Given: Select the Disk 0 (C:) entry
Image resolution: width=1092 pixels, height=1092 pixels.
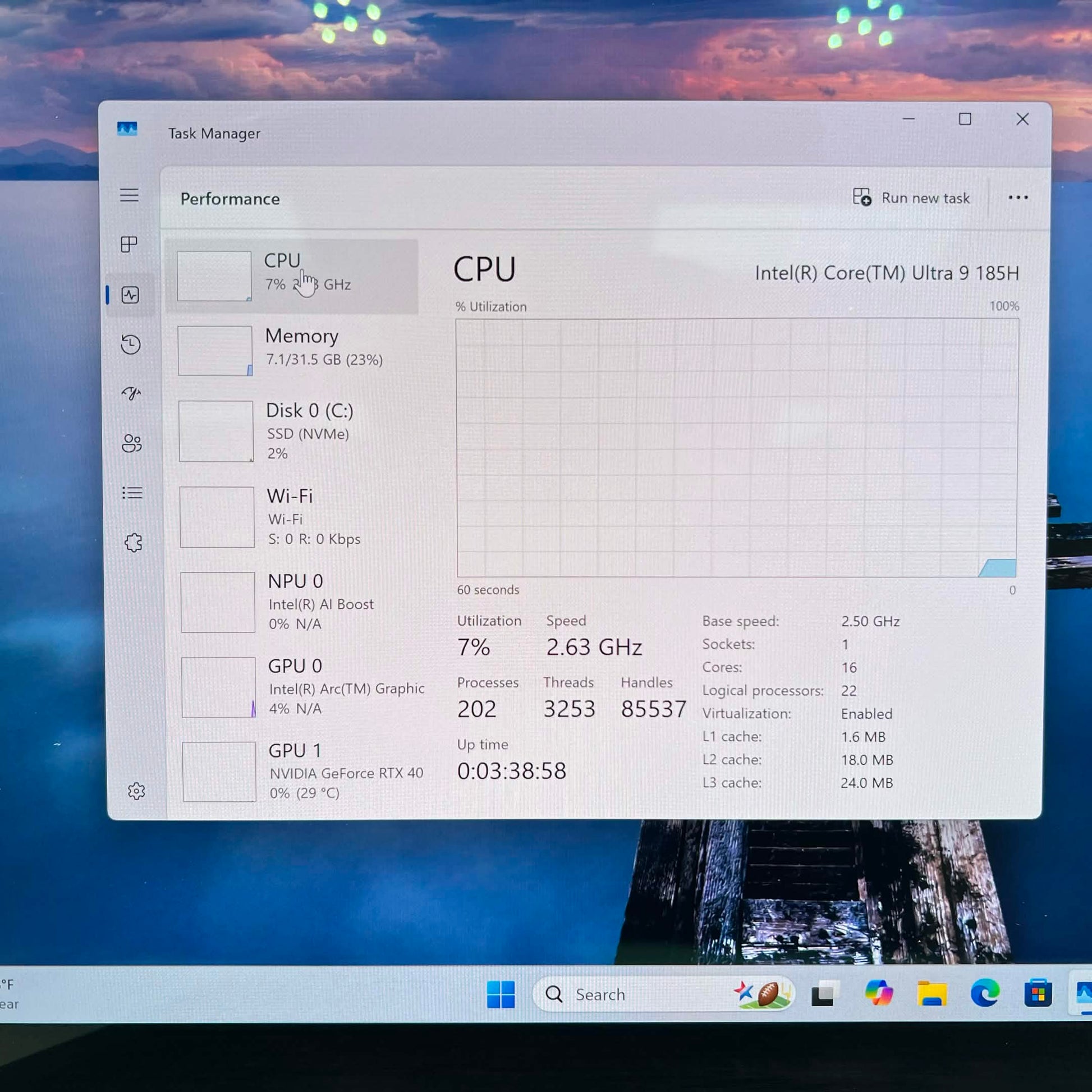Looking at the screenshot, I should (294, 431).
